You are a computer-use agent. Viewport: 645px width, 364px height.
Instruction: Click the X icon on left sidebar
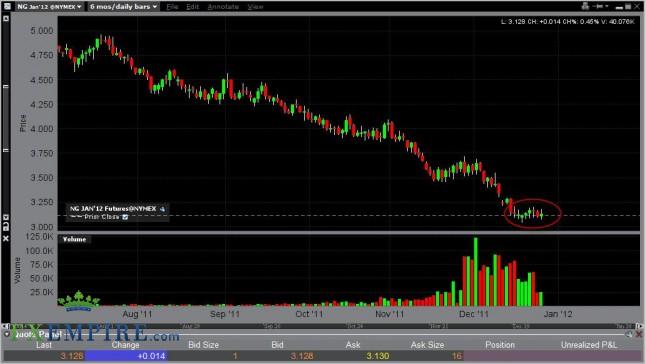(x=6, y=238)
